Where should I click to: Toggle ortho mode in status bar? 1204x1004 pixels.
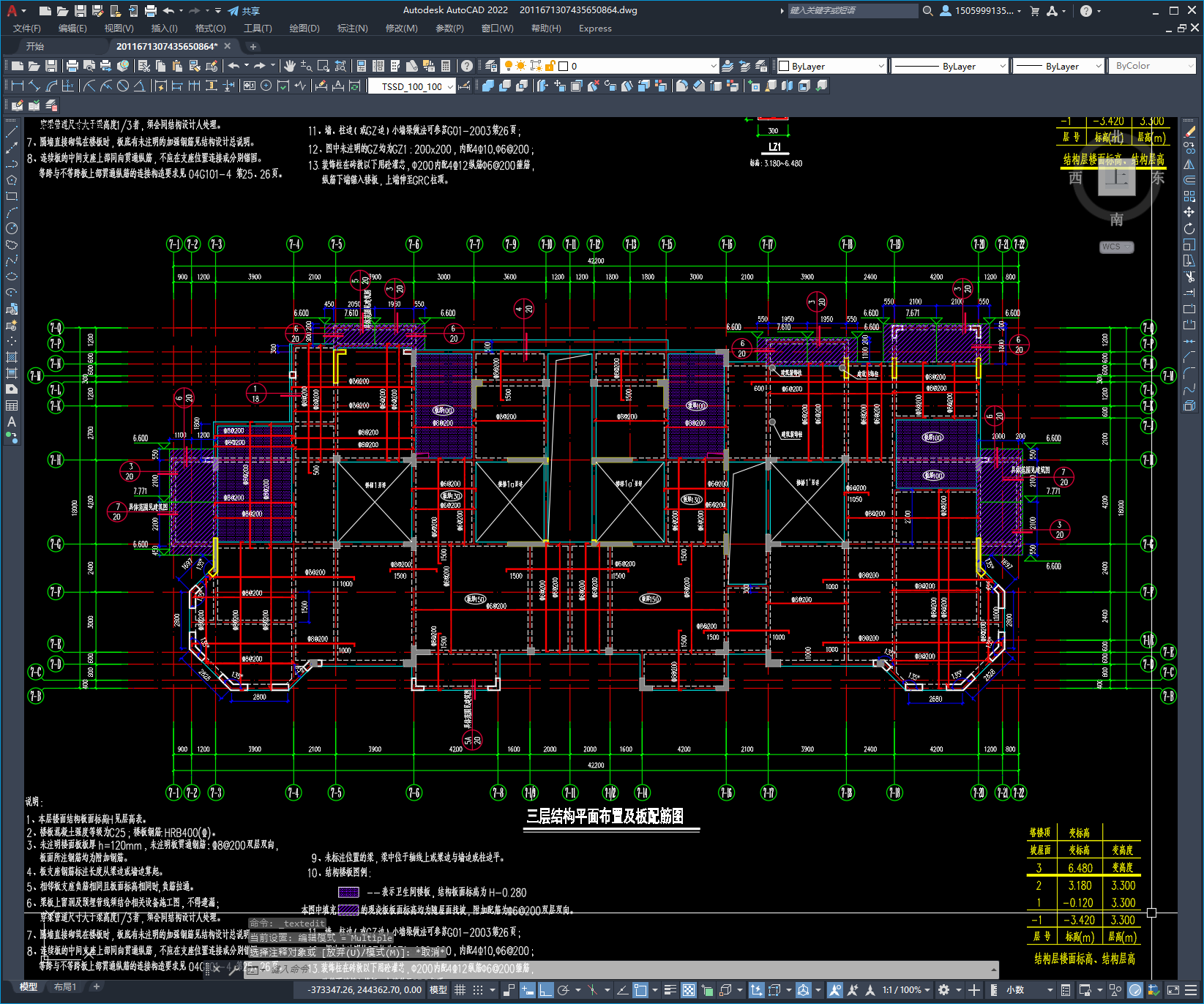(545, 990)
